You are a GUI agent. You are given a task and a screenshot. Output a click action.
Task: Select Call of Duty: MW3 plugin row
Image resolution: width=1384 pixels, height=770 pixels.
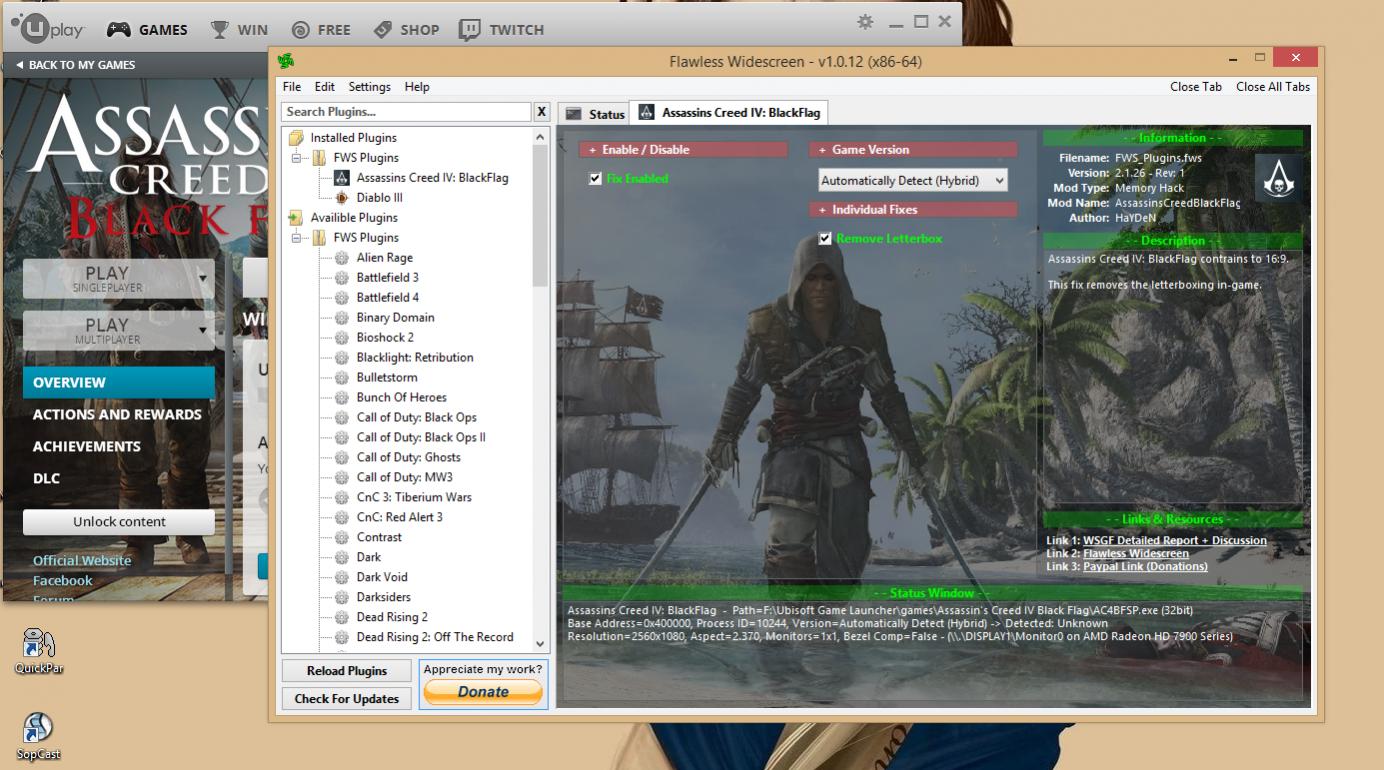click(404, 477)
